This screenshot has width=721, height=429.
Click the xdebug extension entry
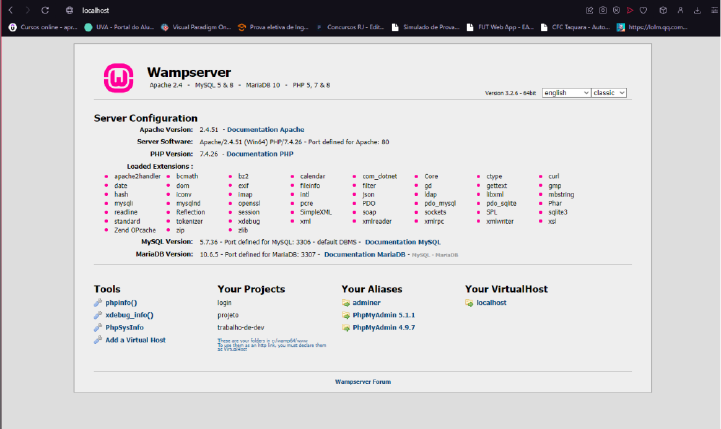pos(249,221)
